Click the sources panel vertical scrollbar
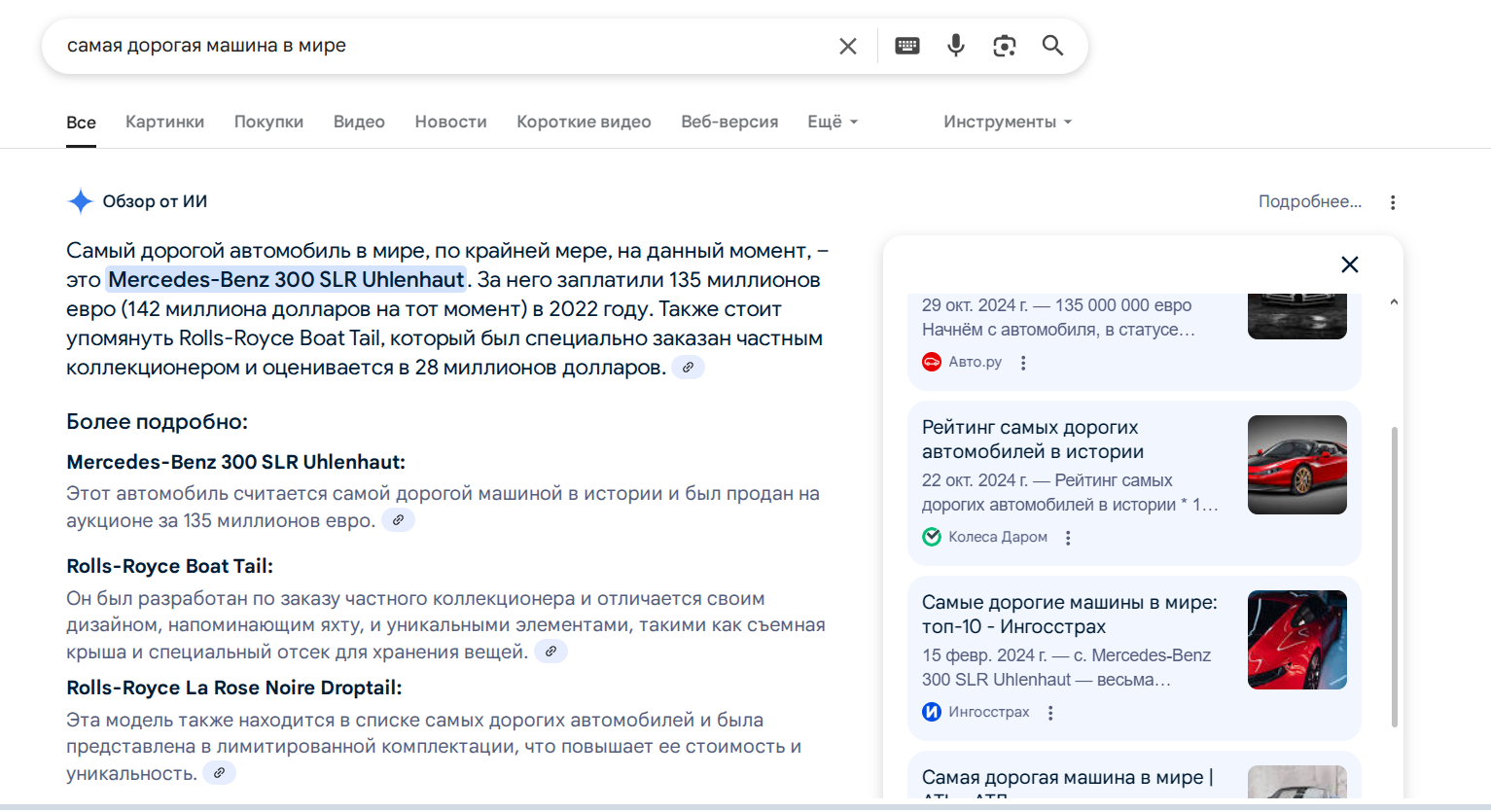 coord(1394,577)
